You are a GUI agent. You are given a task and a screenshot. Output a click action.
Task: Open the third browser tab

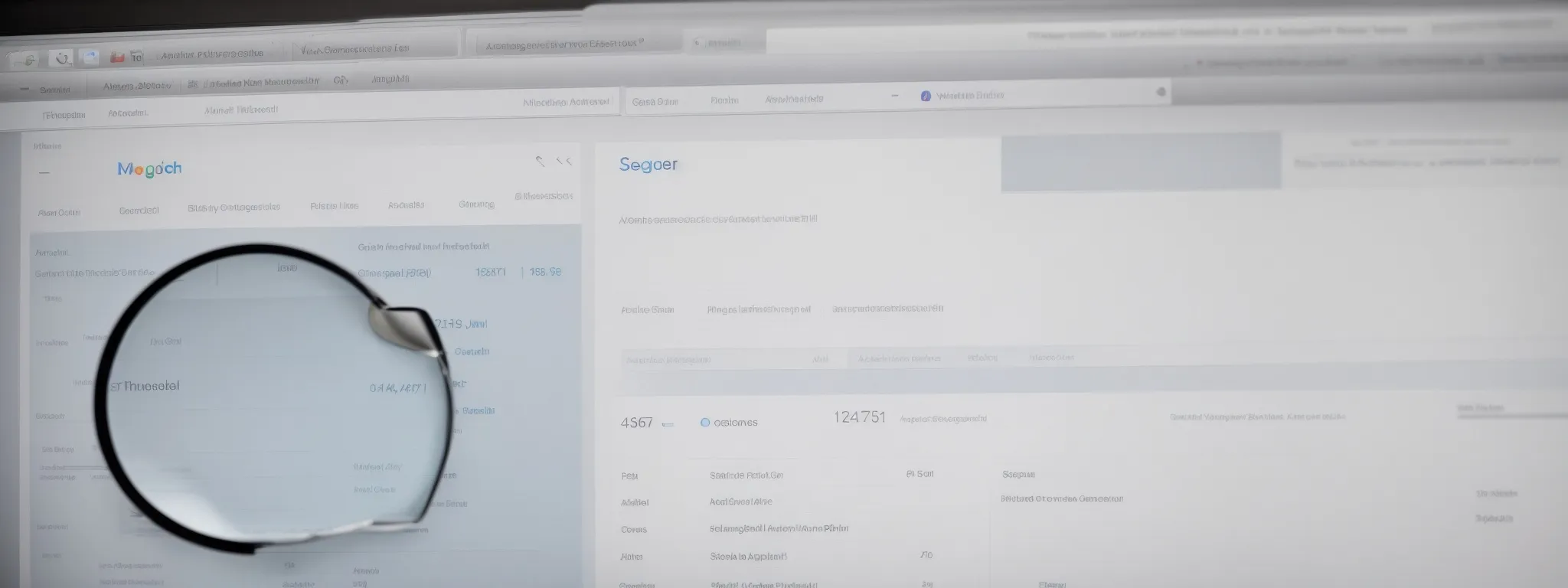[564, 44]
